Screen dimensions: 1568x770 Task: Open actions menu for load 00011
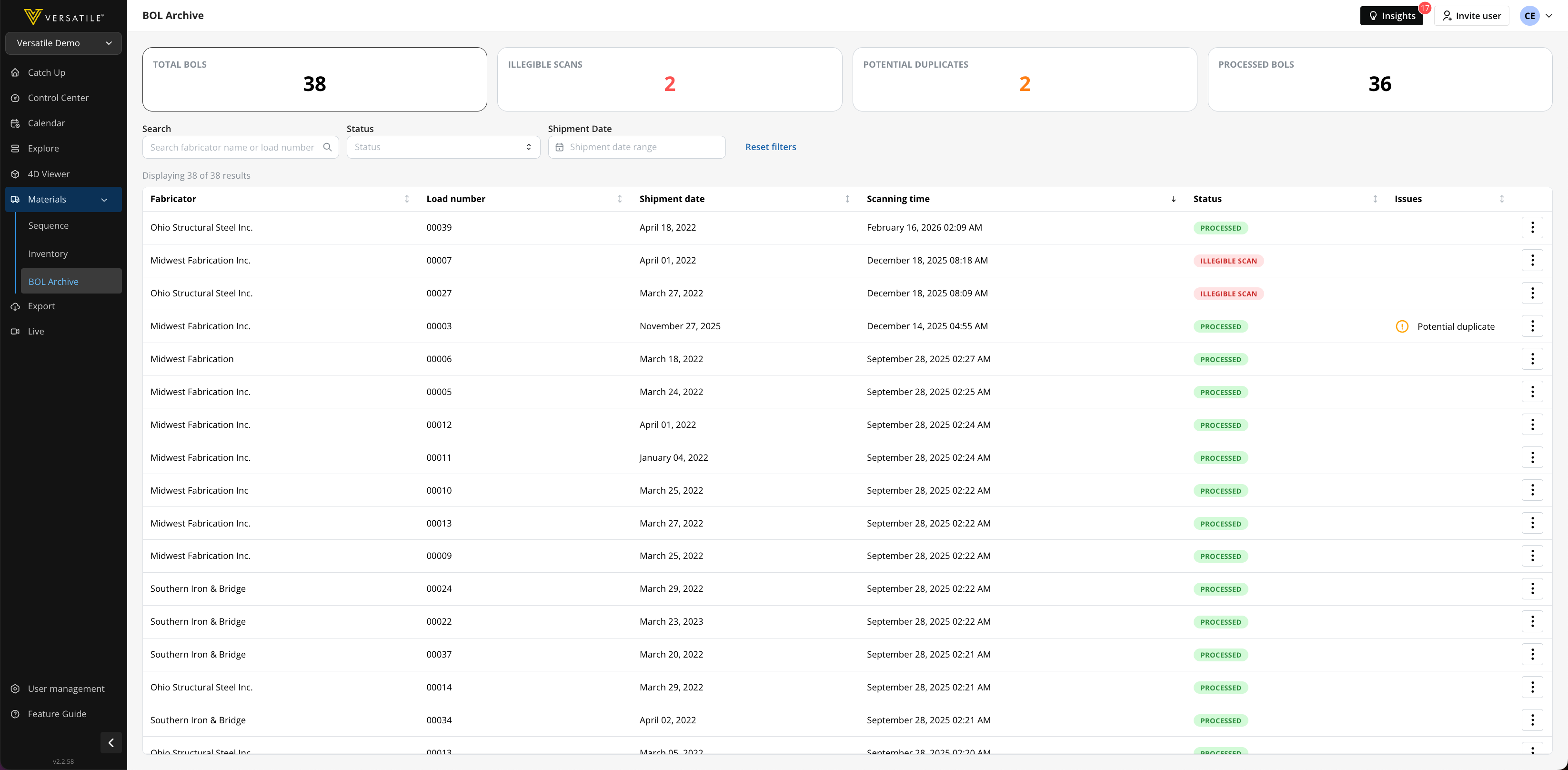click(x=1532, y=458)
